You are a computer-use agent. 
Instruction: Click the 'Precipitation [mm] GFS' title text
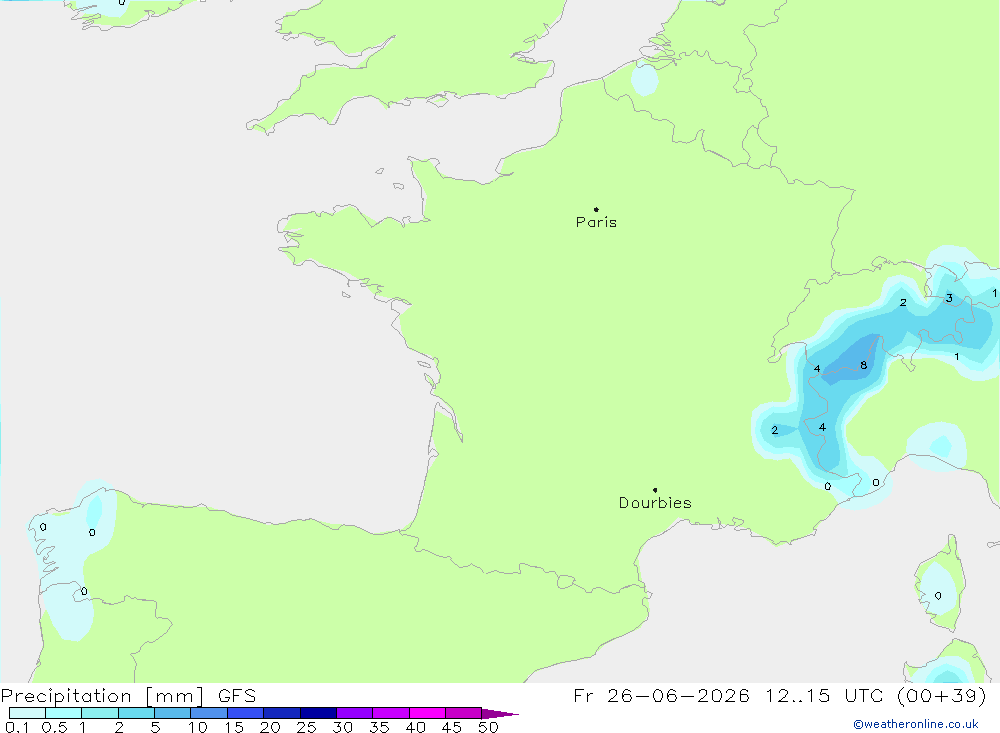128,695
